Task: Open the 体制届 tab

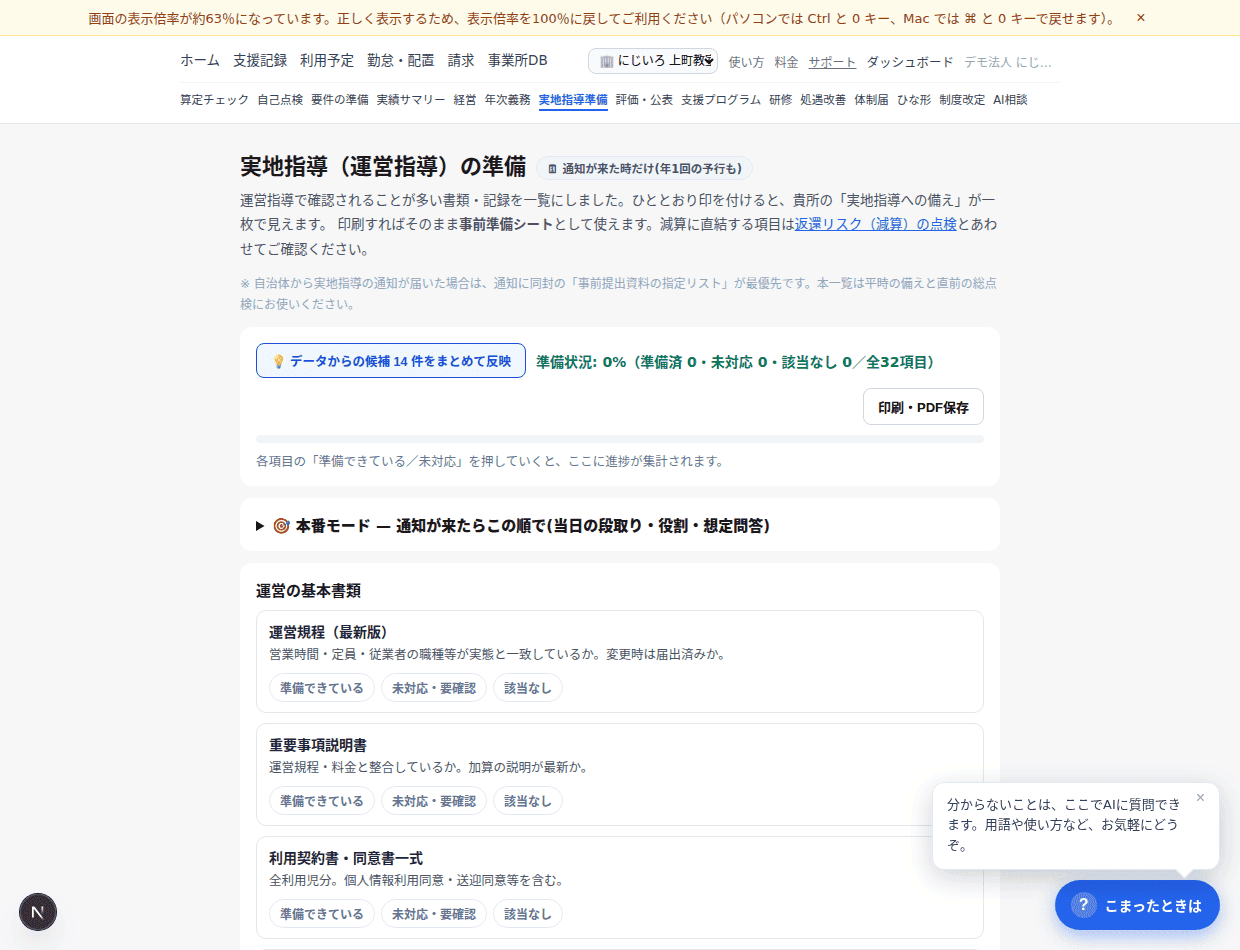Action: pos(871,100)
